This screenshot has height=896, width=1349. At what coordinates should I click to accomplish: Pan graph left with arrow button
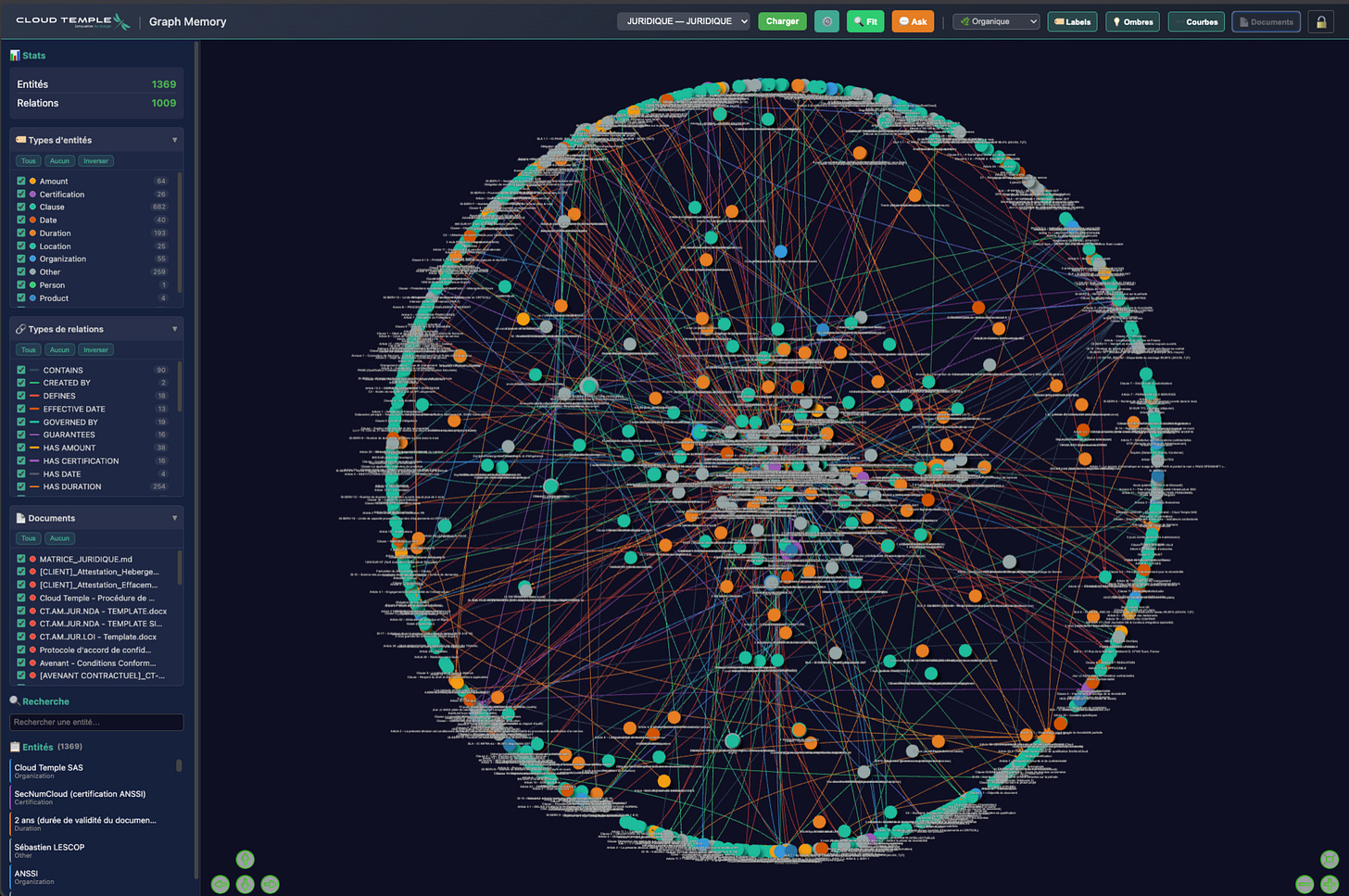221,884
